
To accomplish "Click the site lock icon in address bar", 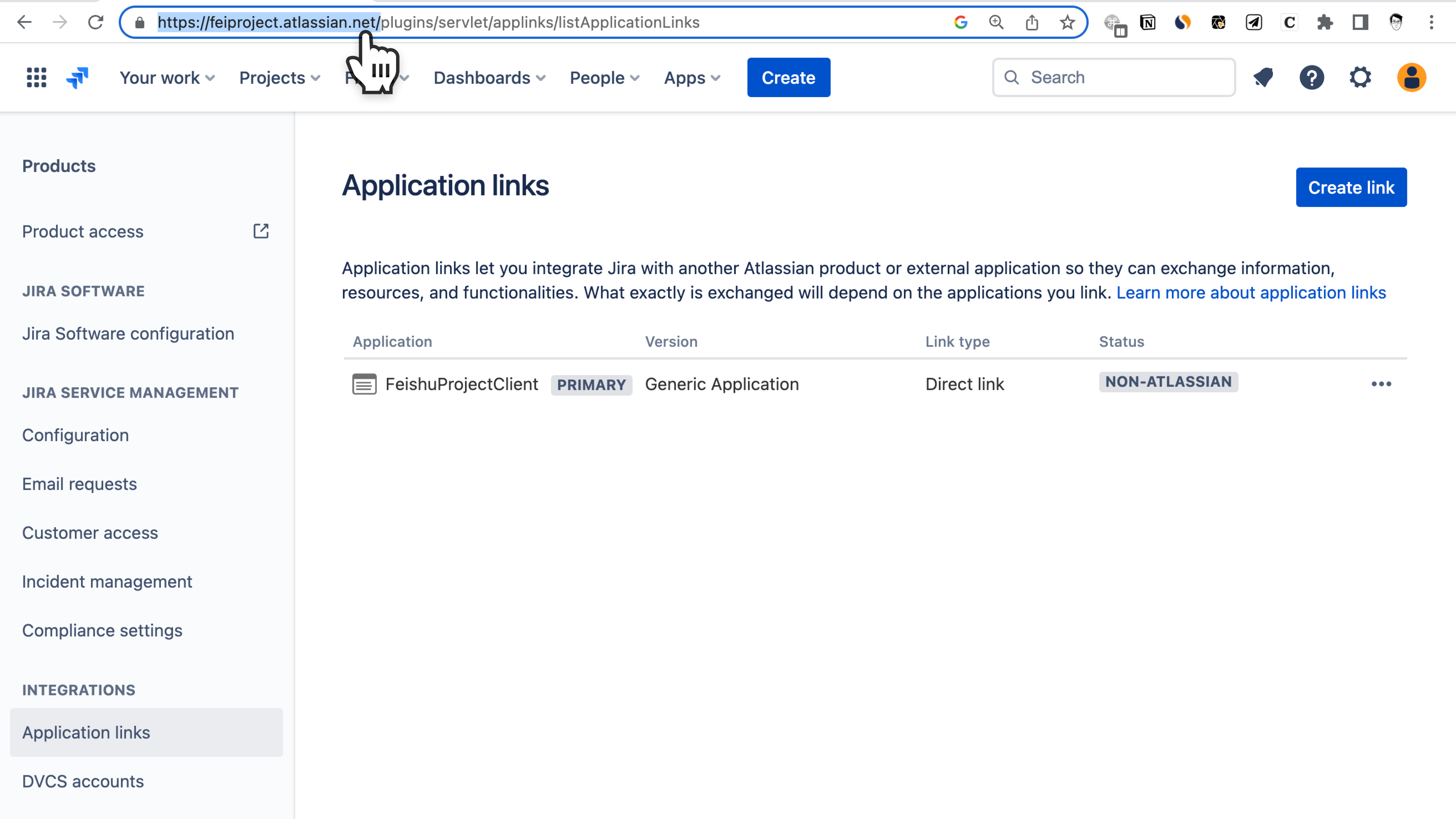I will (140, 23).
